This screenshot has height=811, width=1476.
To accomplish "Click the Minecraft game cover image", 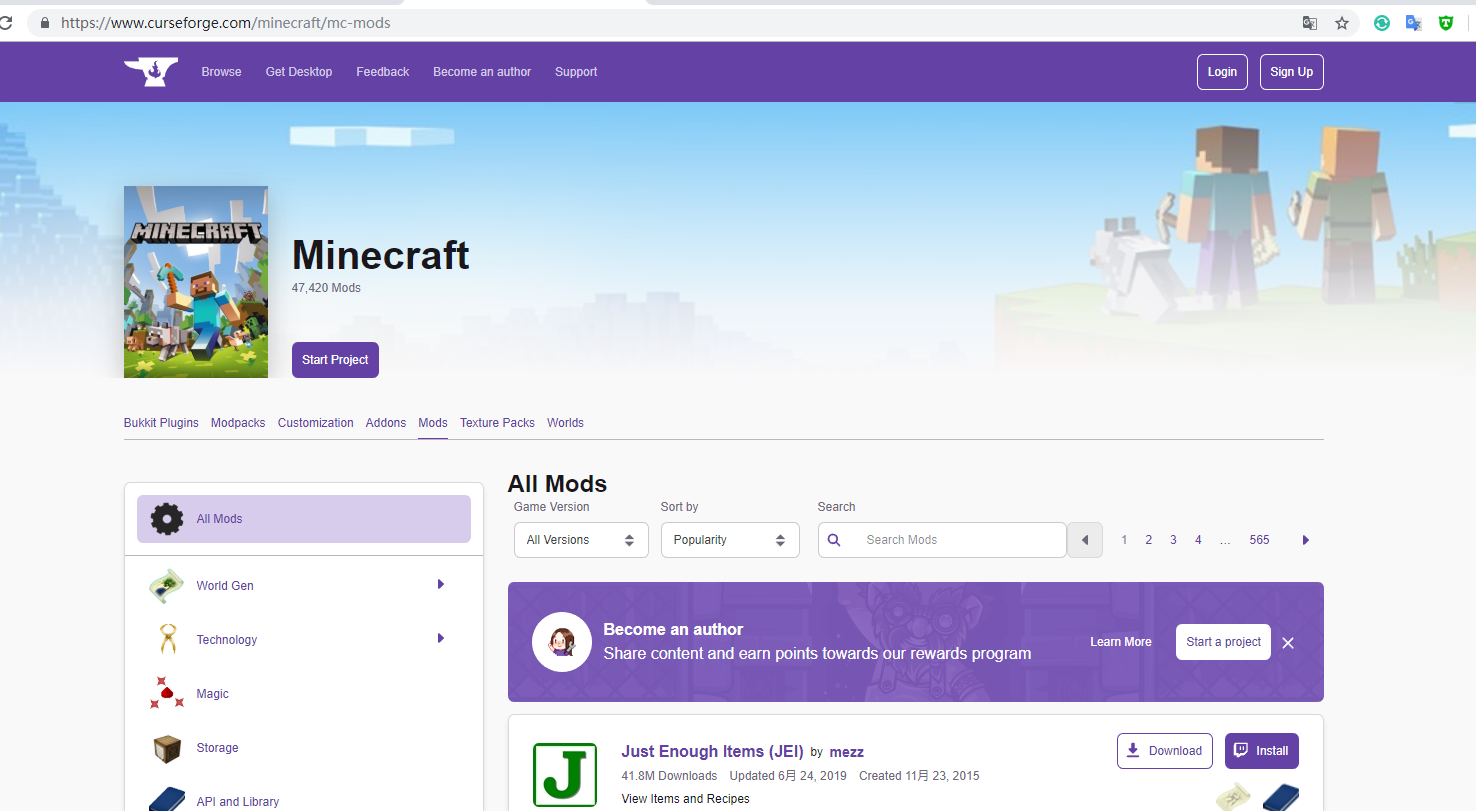I will pos(196,282).
